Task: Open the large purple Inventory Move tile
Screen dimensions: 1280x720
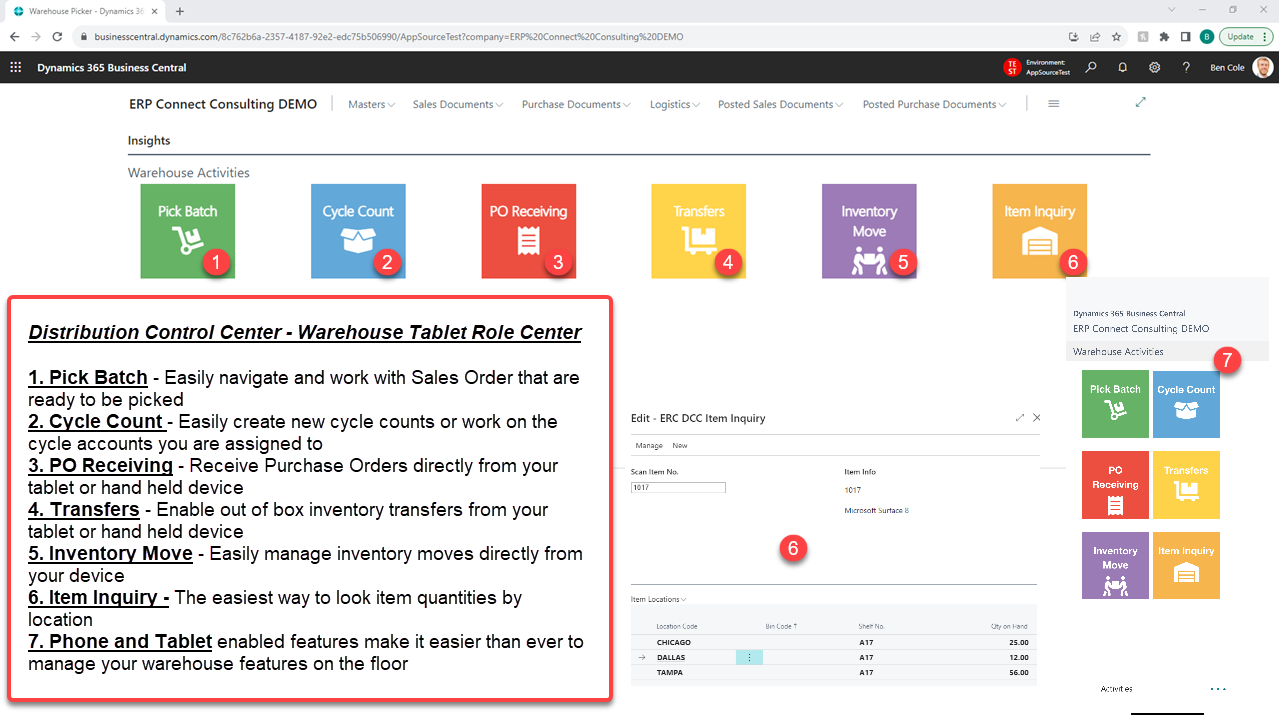Action: pos(869,231)
